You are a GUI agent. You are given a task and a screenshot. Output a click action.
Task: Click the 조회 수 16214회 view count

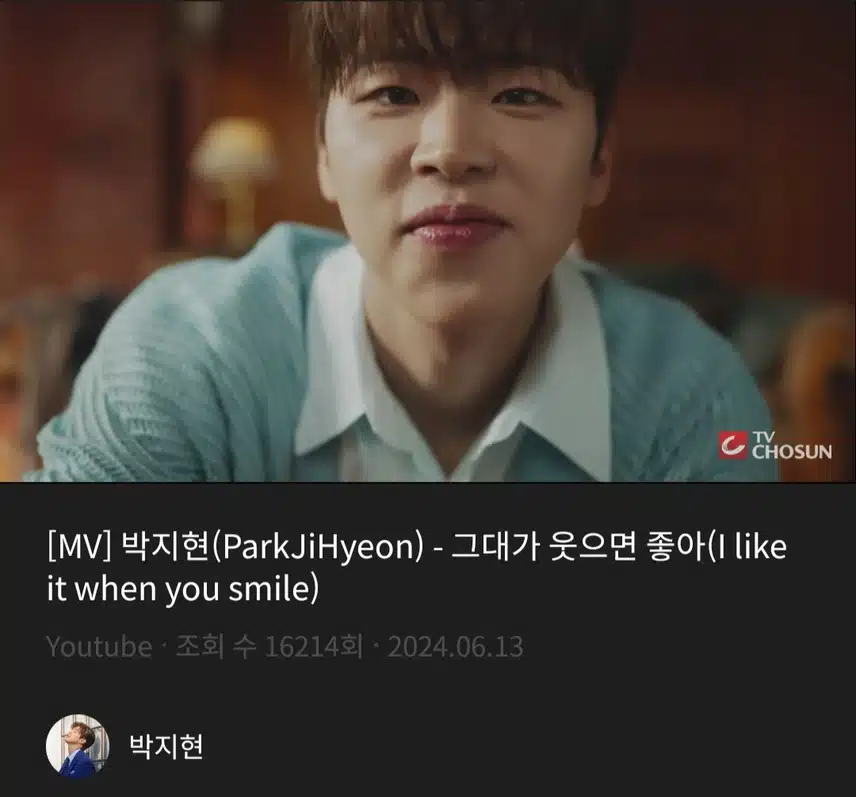[269, 647]
